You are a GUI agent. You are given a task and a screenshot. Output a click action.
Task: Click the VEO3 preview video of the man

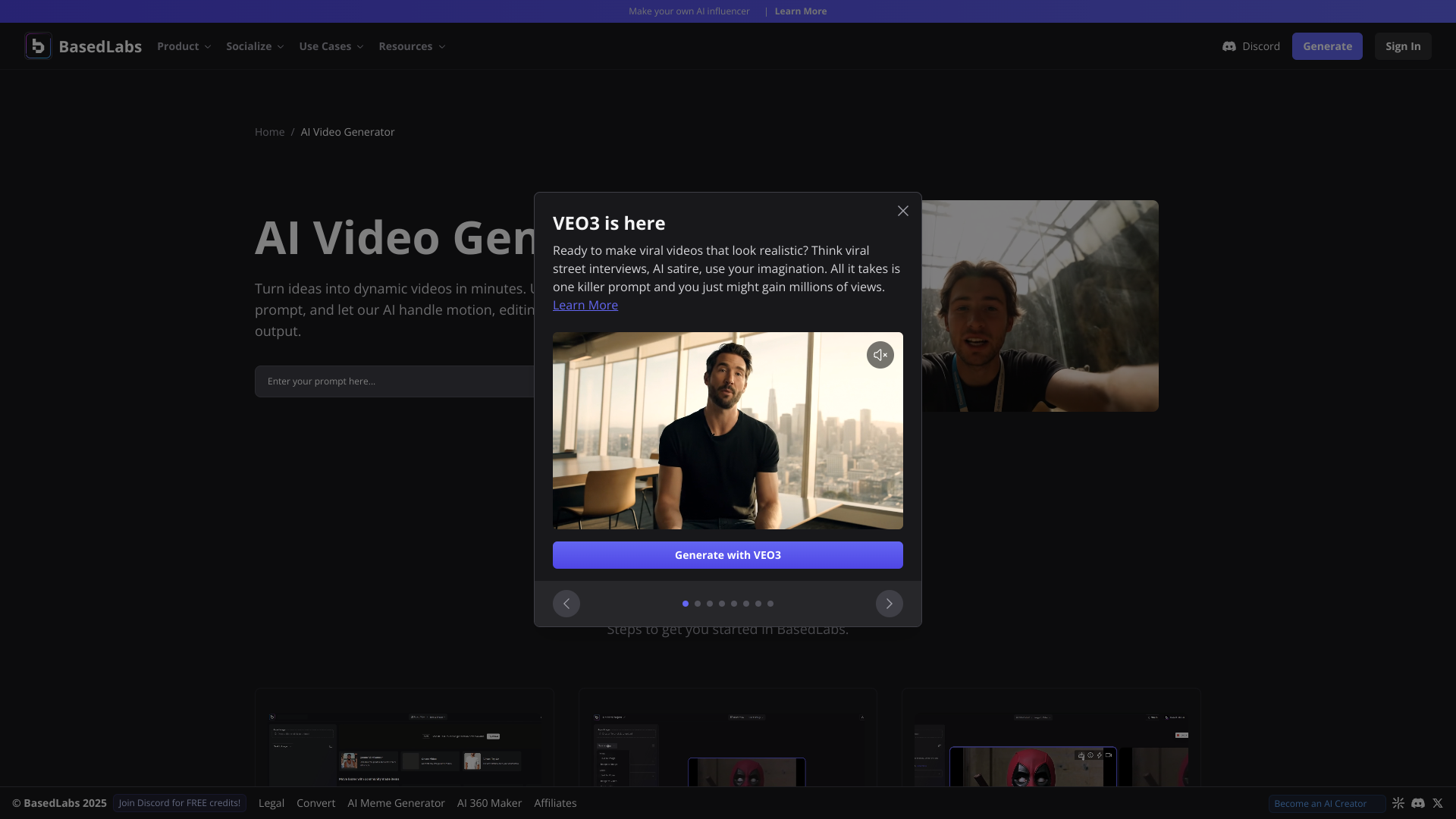[x=728, y=431]
